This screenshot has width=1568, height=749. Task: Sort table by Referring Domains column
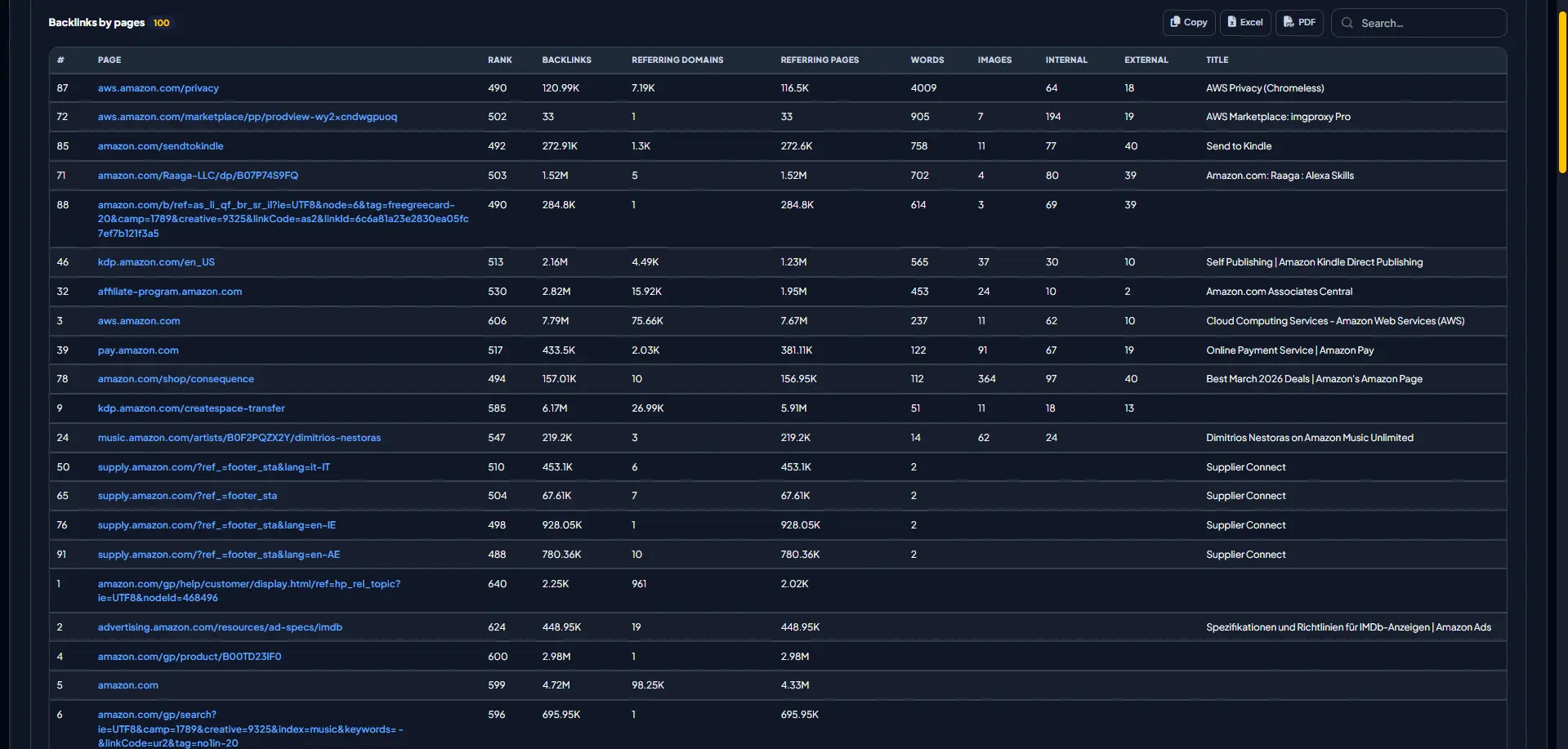tap(677, 60)
